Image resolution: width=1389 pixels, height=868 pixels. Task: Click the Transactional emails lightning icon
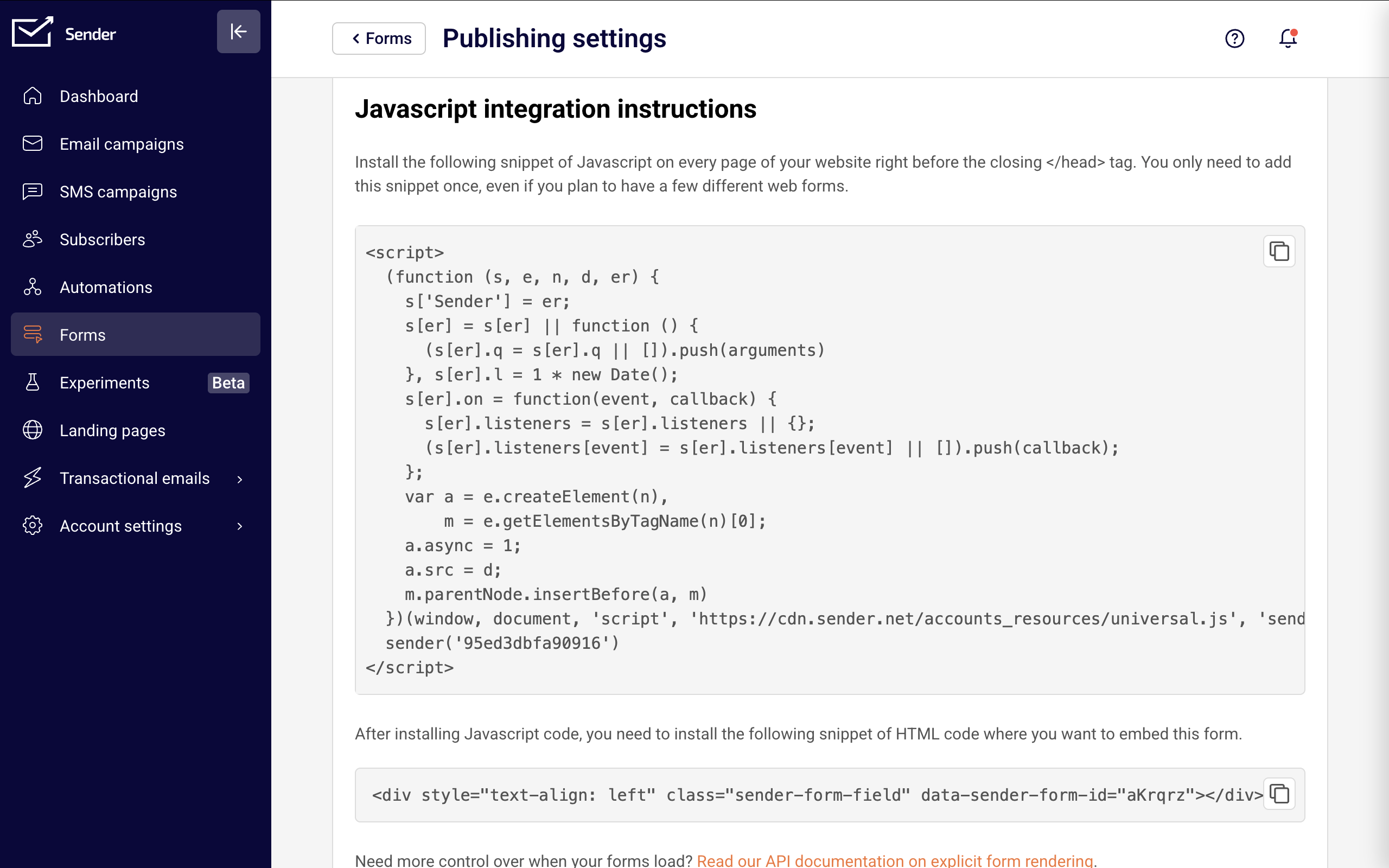tap(33, 477)
